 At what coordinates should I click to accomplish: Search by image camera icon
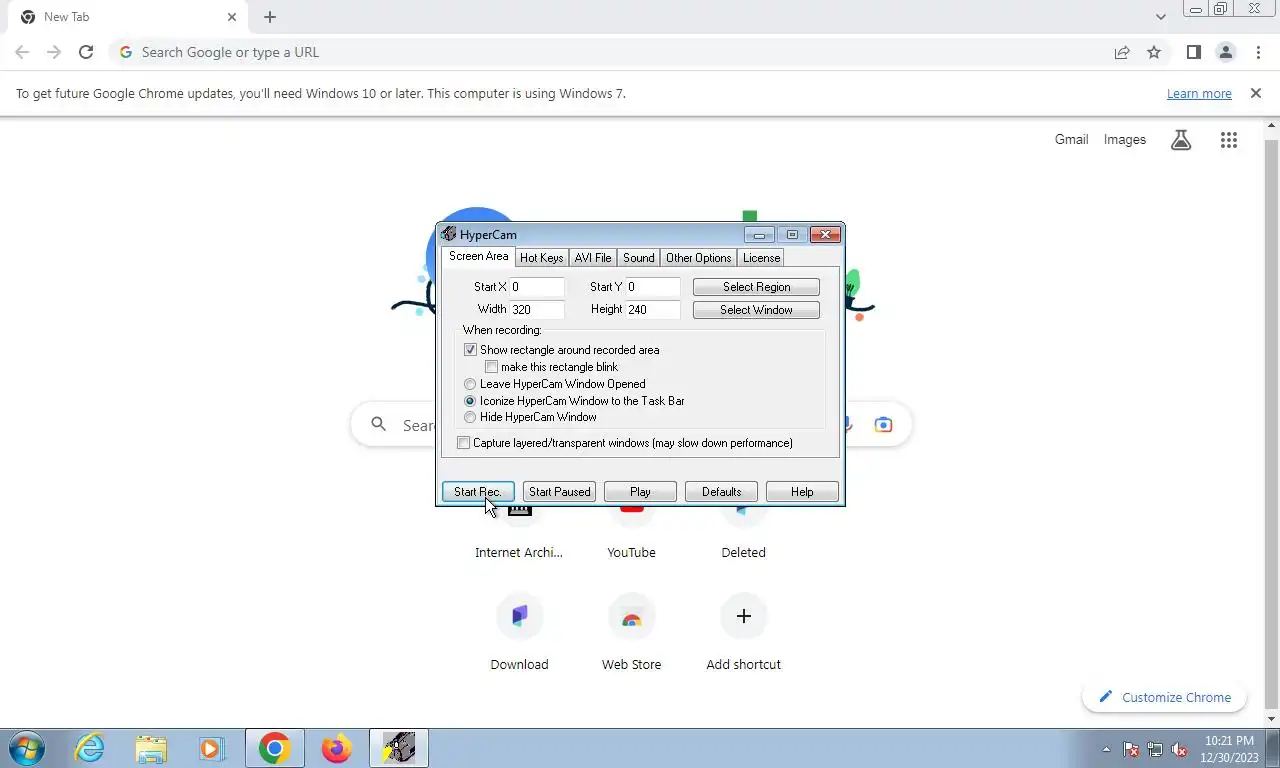click(883, 425)
